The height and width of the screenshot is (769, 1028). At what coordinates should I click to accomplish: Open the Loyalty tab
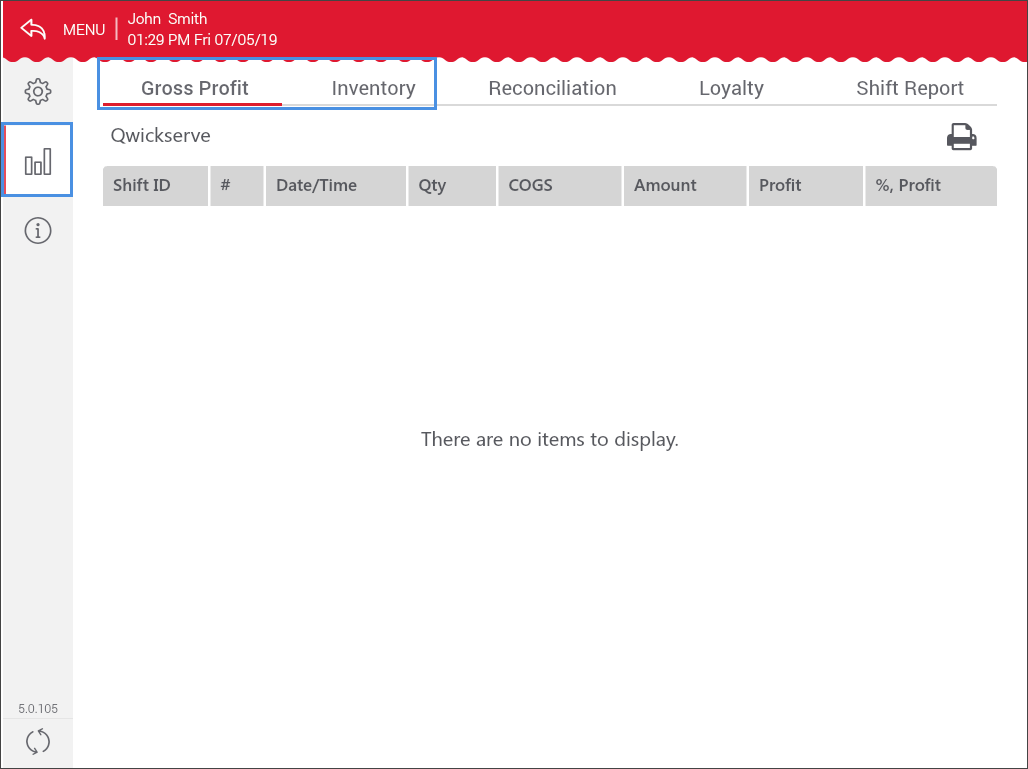click(x=731, y=88)
